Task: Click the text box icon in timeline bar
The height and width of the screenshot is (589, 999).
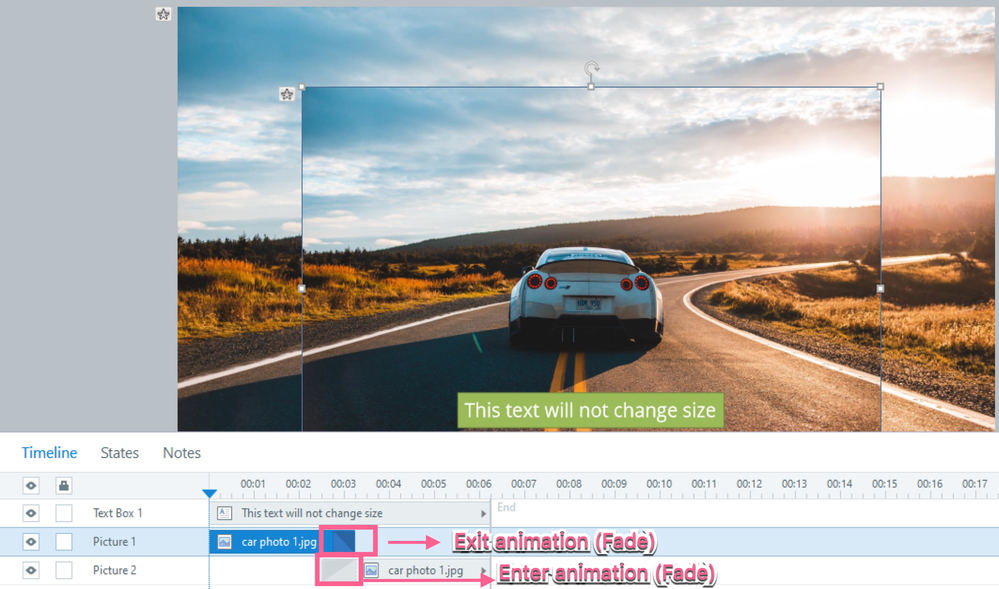Action: point(224,513)
